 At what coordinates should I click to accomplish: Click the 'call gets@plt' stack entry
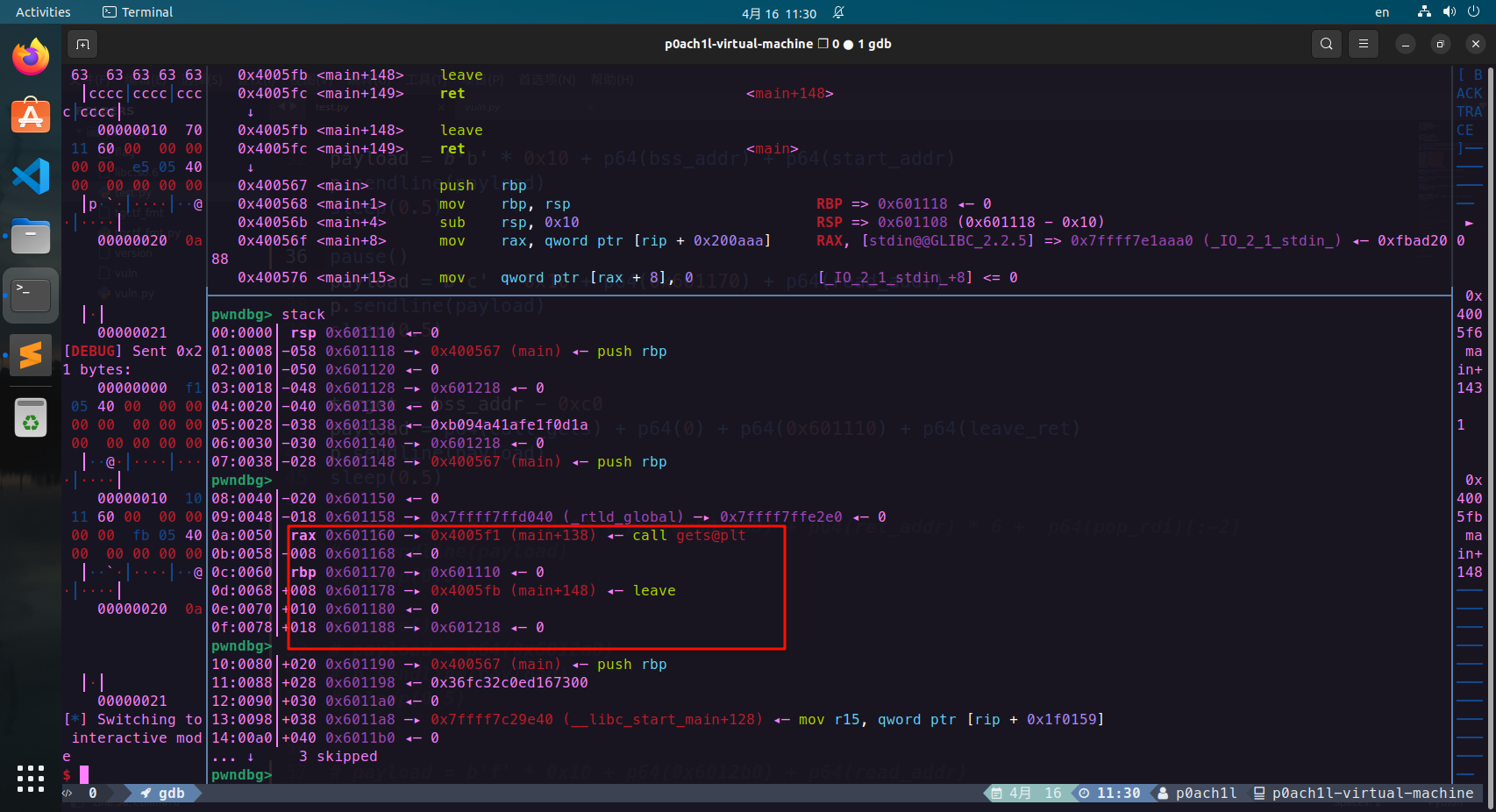pyautogui.click(x=688, y=535)
